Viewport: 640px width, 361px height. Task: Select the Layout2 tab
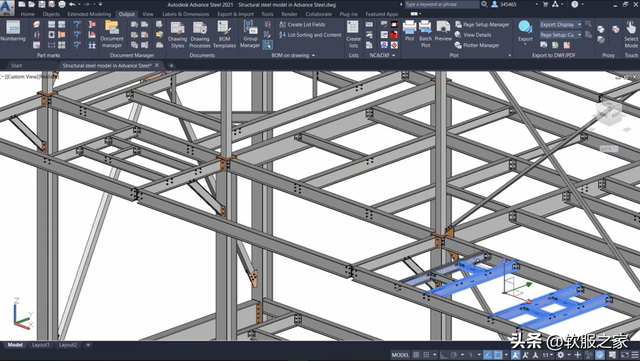(x=68, y=345)
